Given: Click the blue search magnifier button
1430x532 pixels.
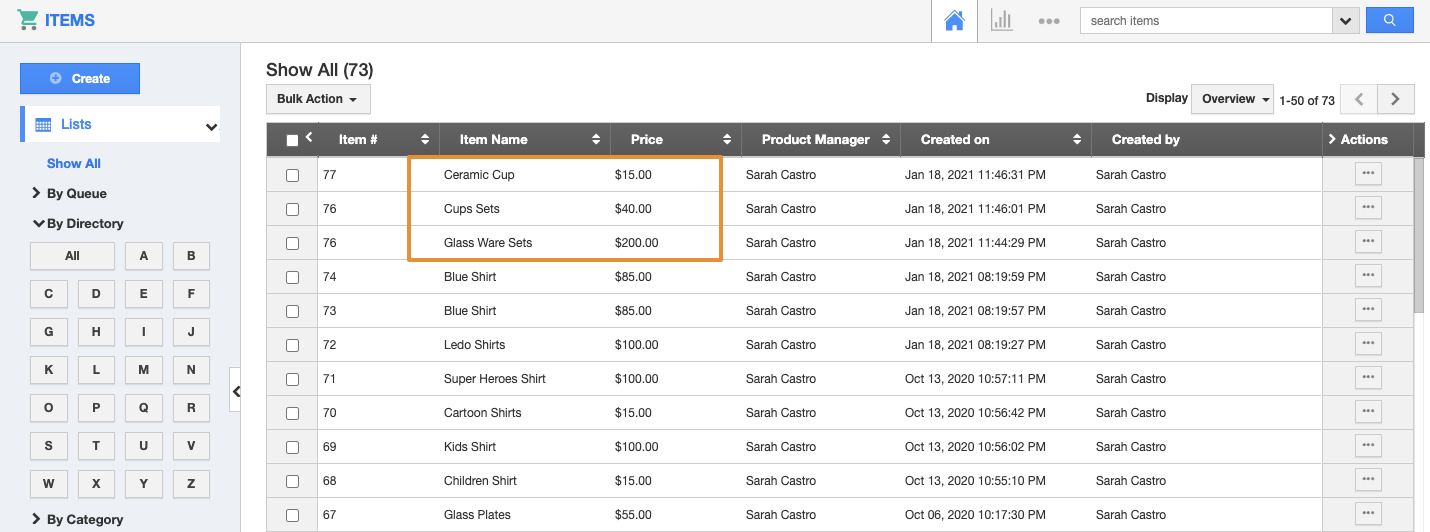Looking at the screenshot, I should pyautogui.click(x=1389, y=20).
